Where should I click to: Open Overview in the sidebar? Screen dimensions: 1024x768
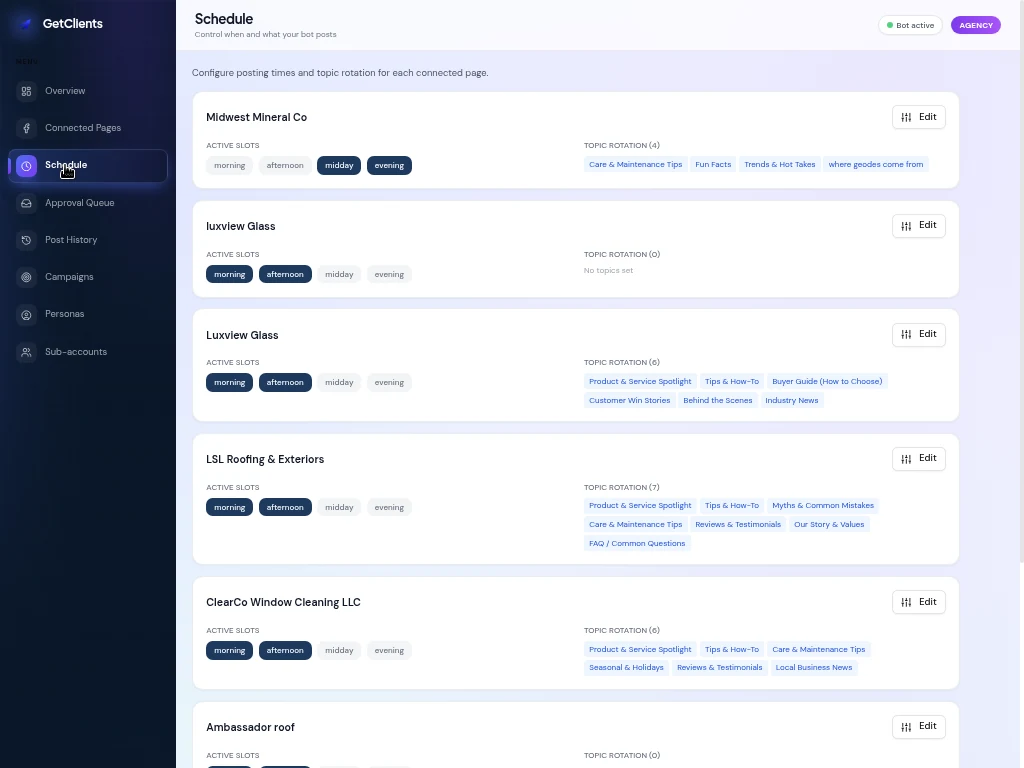point(88,91)
